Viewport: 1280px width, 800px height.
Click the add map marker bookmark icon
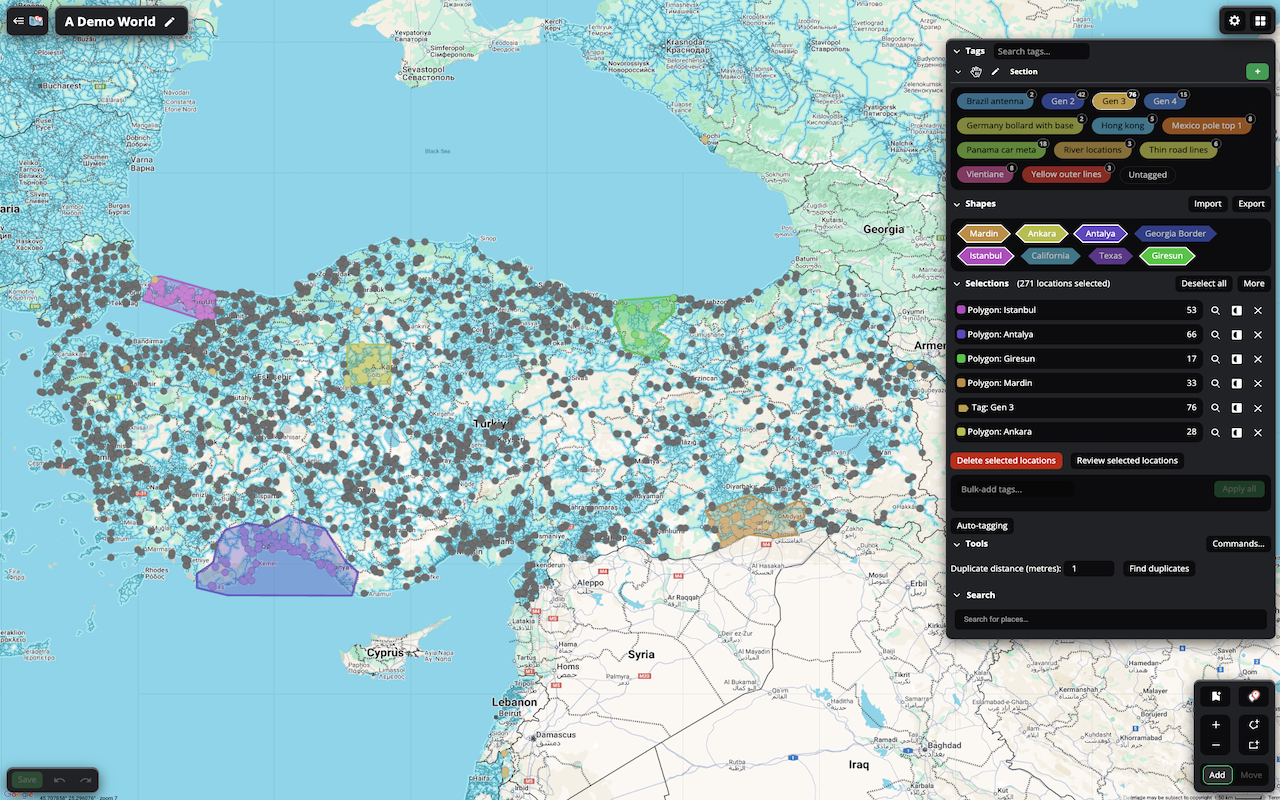click(x=1216, y=696)
